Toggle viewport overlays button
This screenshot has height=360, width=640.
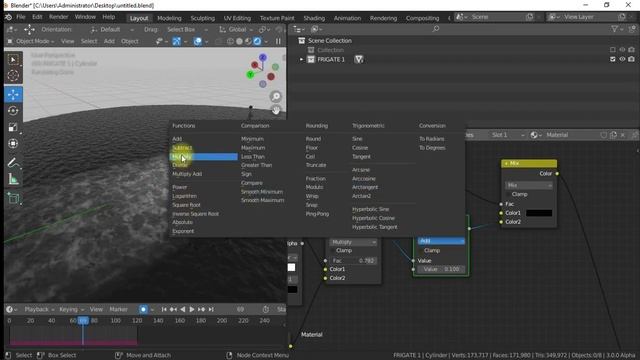tap(198, 41)
